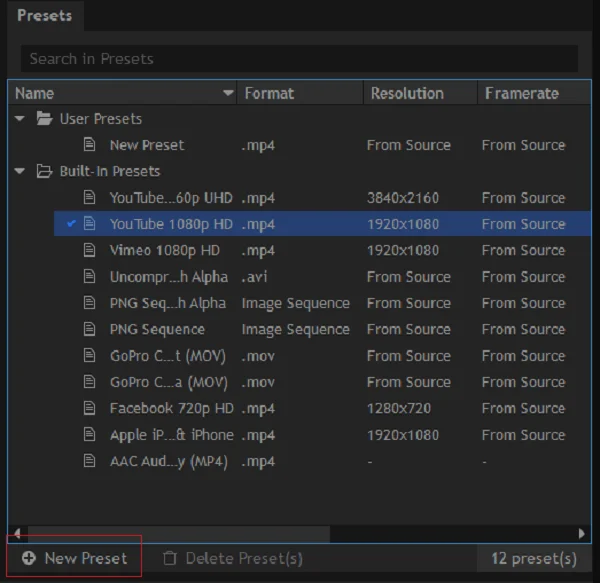This screenshot has height=583, width=600.
Task: Select the Apple iP...& iPhone preset name
Action: 172,435
